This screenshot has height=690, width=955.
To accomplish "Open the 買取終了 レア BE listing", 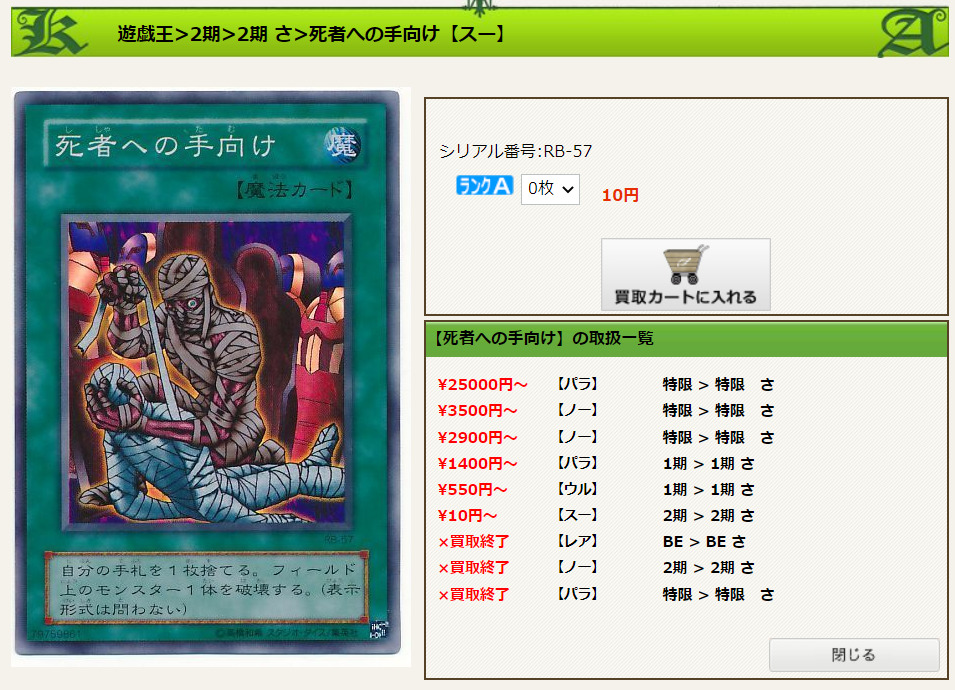I will [x=591, y=541].
